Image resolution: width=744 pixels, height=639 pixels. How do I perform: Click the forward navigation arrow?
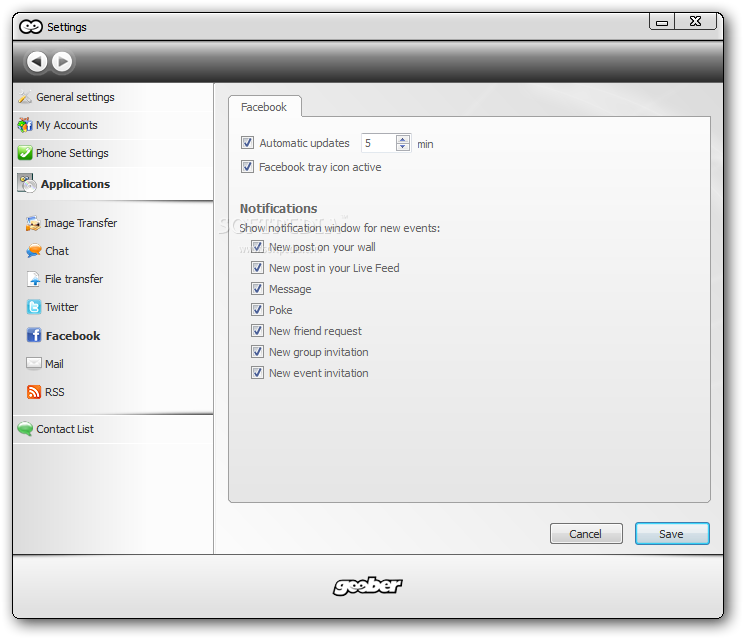click(62, 61)
